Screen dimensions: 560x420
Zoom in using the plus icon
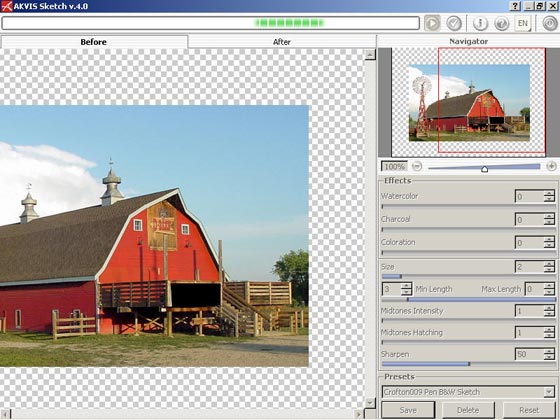tap(551, 166)
